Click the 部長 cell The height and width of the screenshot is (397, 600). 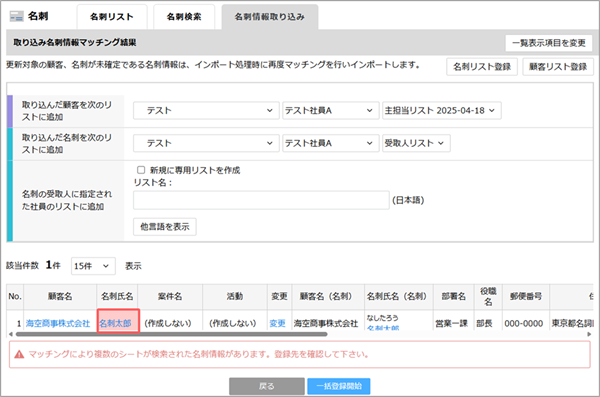pos(484,323)
